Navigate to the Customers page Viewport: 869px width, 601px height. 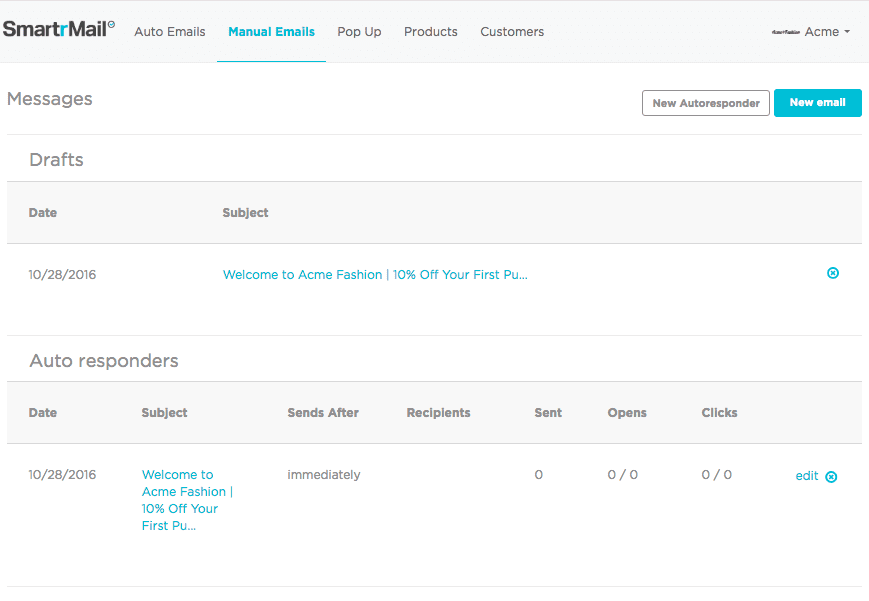512,32
